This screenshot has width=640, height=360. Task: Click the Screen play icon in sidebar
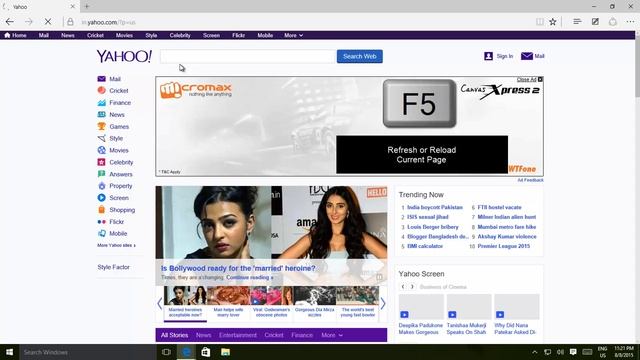[x=102, y=198]
